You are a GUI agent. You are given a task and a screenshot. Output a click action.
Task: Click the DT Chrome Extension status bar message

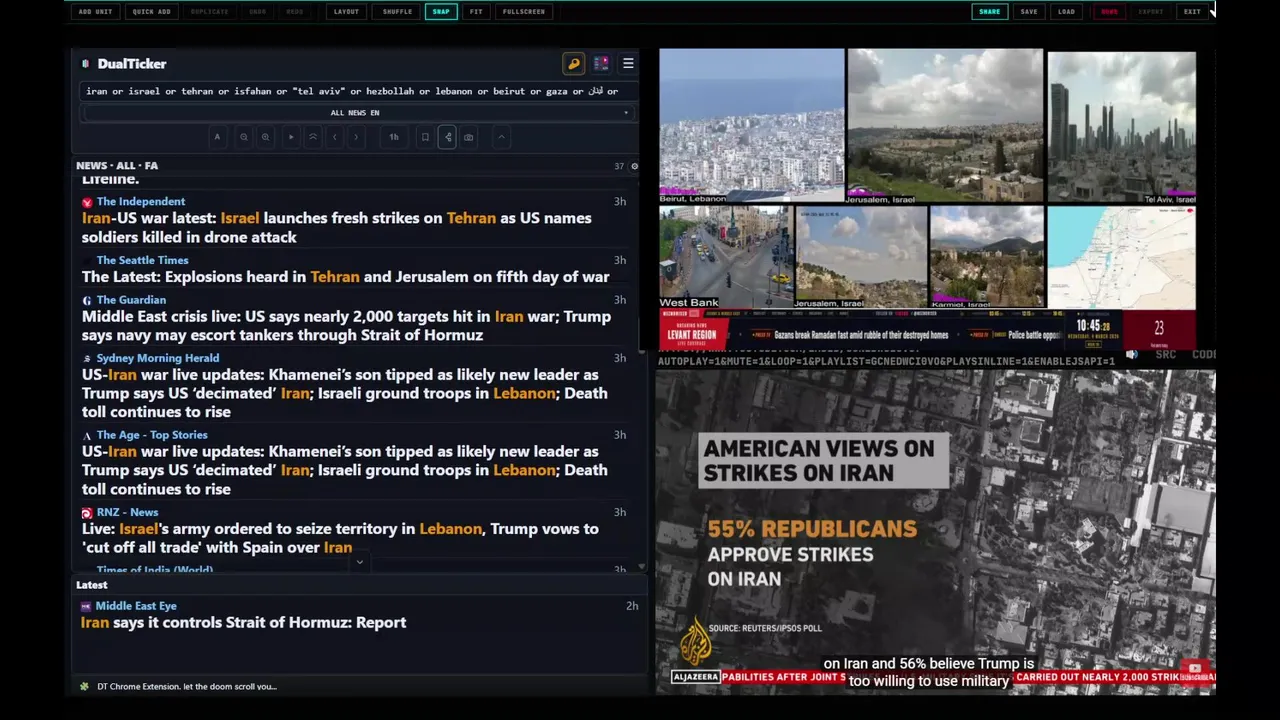pos(187,686)
